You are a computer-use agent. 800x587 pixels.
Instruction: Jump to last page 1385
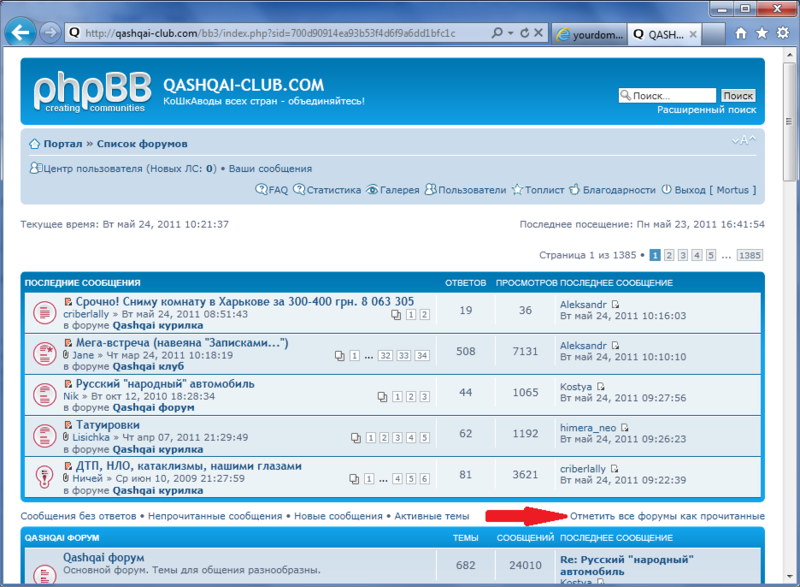[x=749, y=255]
